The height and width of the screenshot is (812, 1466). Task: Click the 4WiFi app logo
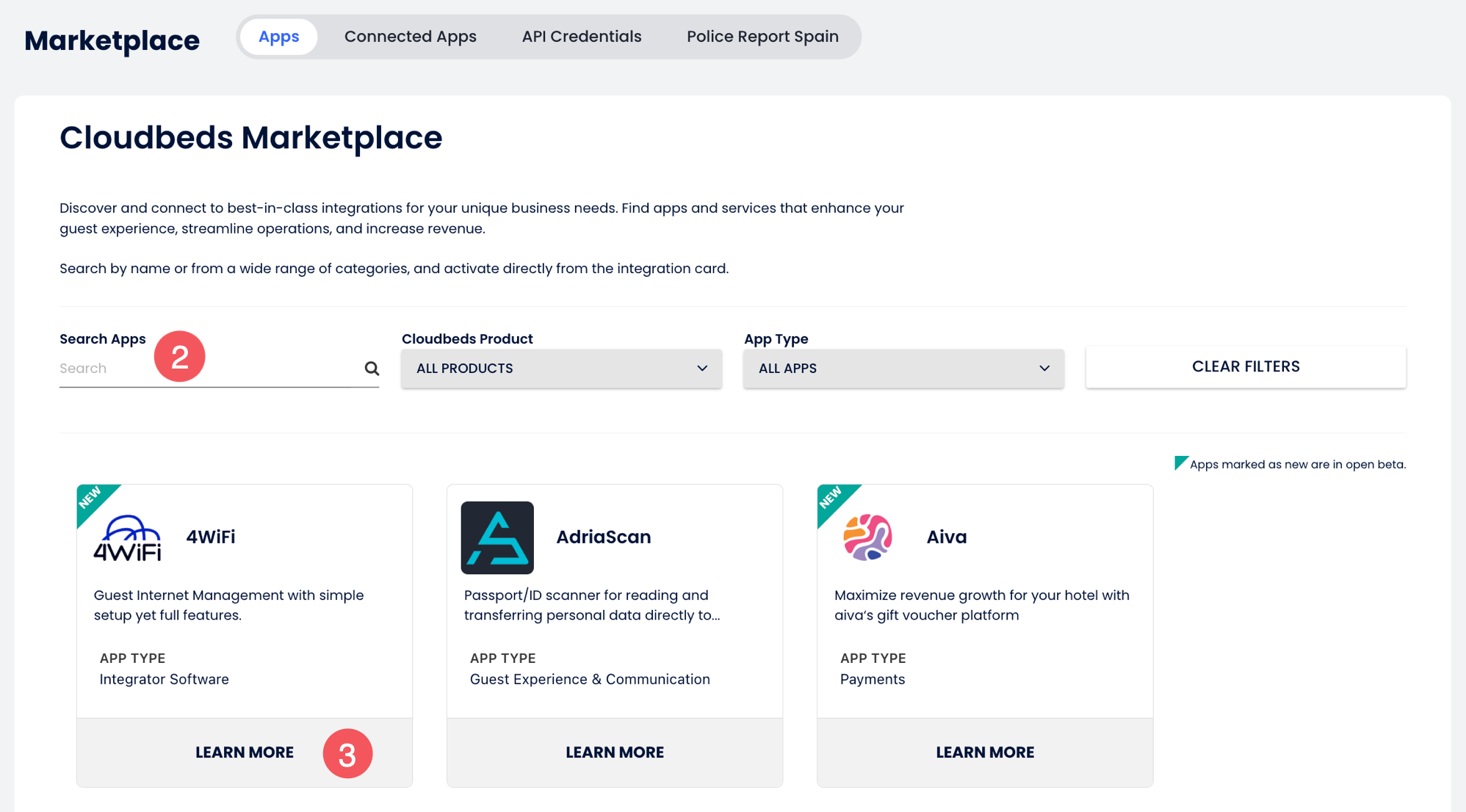click(x=127, y=538)
